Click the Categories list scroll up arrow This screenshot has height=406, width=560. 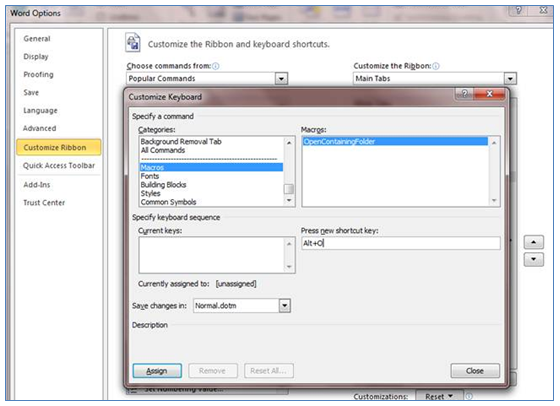pos(289,142)
